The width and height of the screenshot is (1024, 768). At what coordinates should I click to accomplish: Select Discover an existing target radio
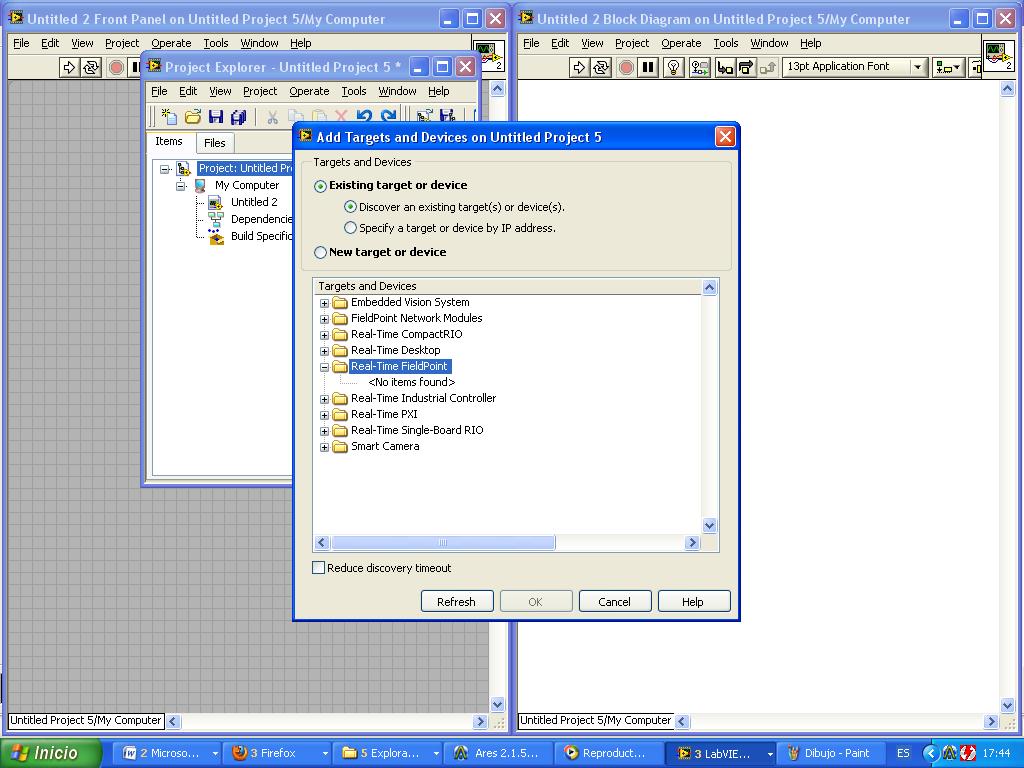[x=351, y=207]
